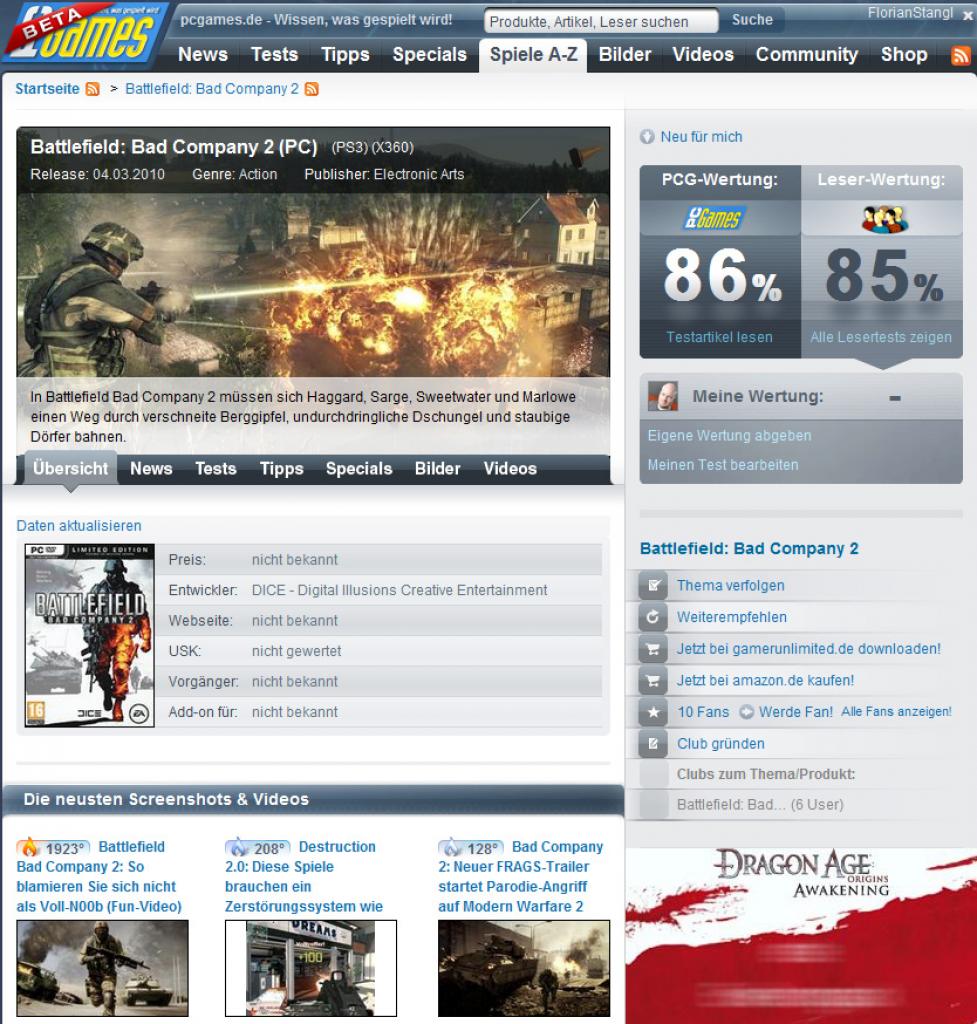Click the star icon beside 10 Fans

652,712
